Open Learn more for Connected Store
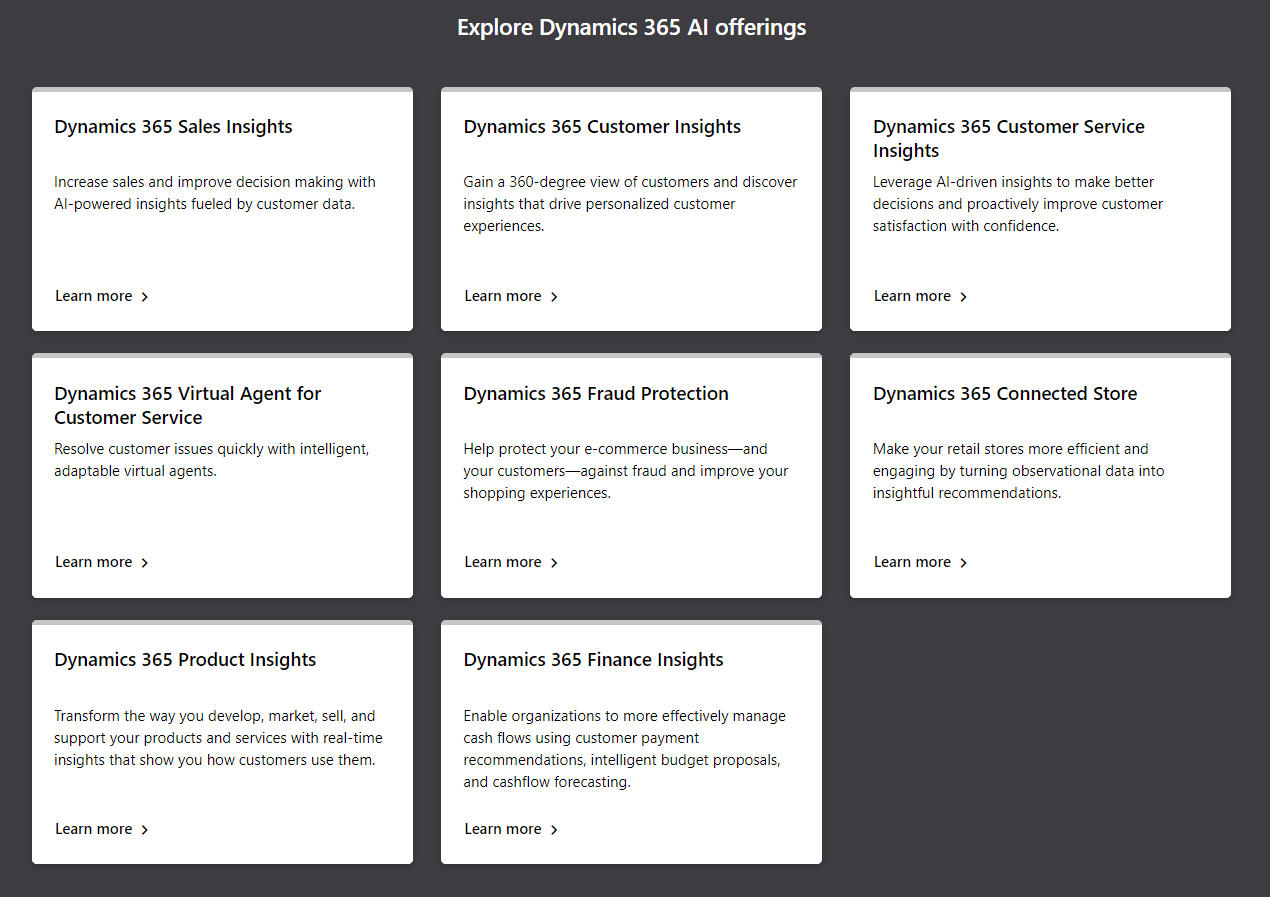 click(912, 562)
